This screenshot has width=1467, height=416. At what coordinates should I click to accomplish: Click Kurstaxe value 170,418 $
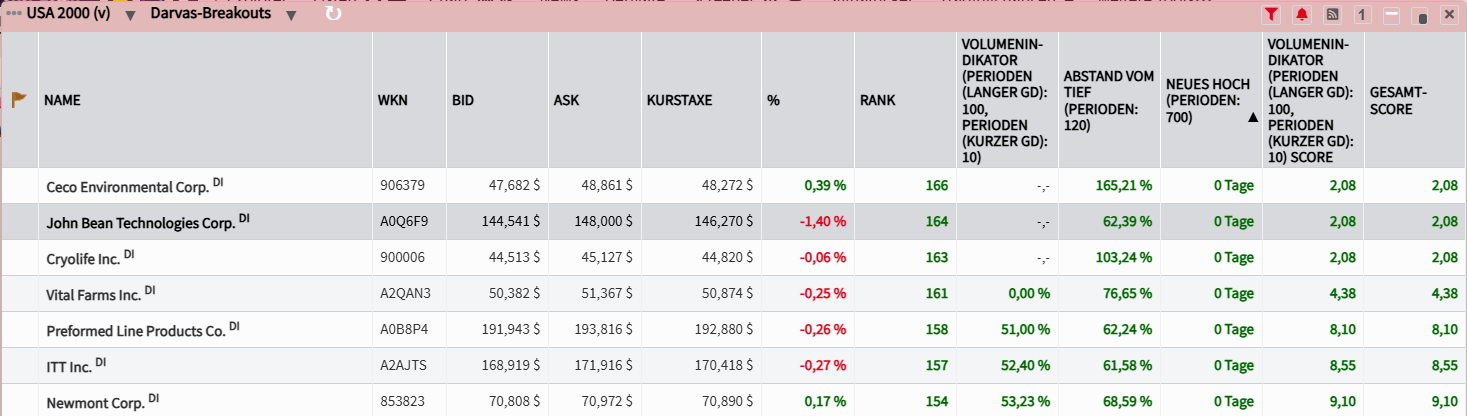click(x=722, y=366)
